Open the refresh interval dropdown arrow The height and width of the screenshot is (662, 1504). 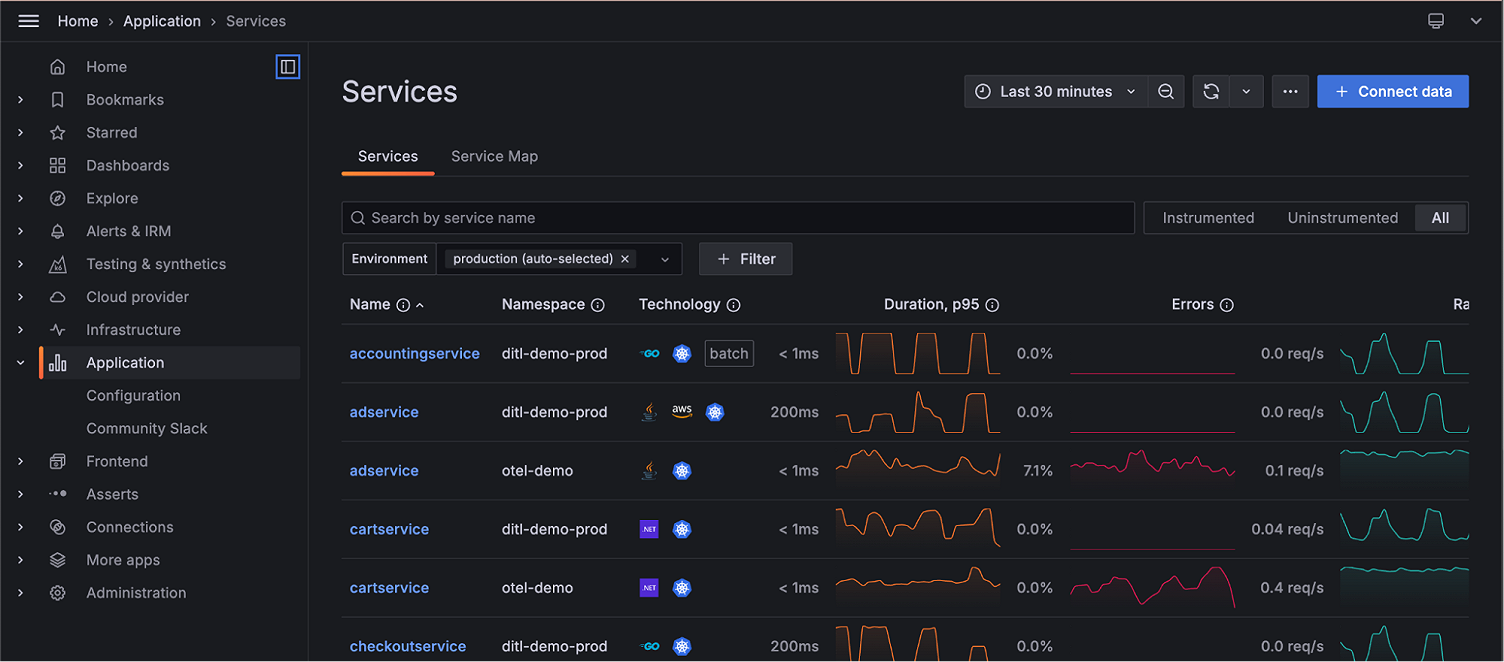[x=1246, y=91]
